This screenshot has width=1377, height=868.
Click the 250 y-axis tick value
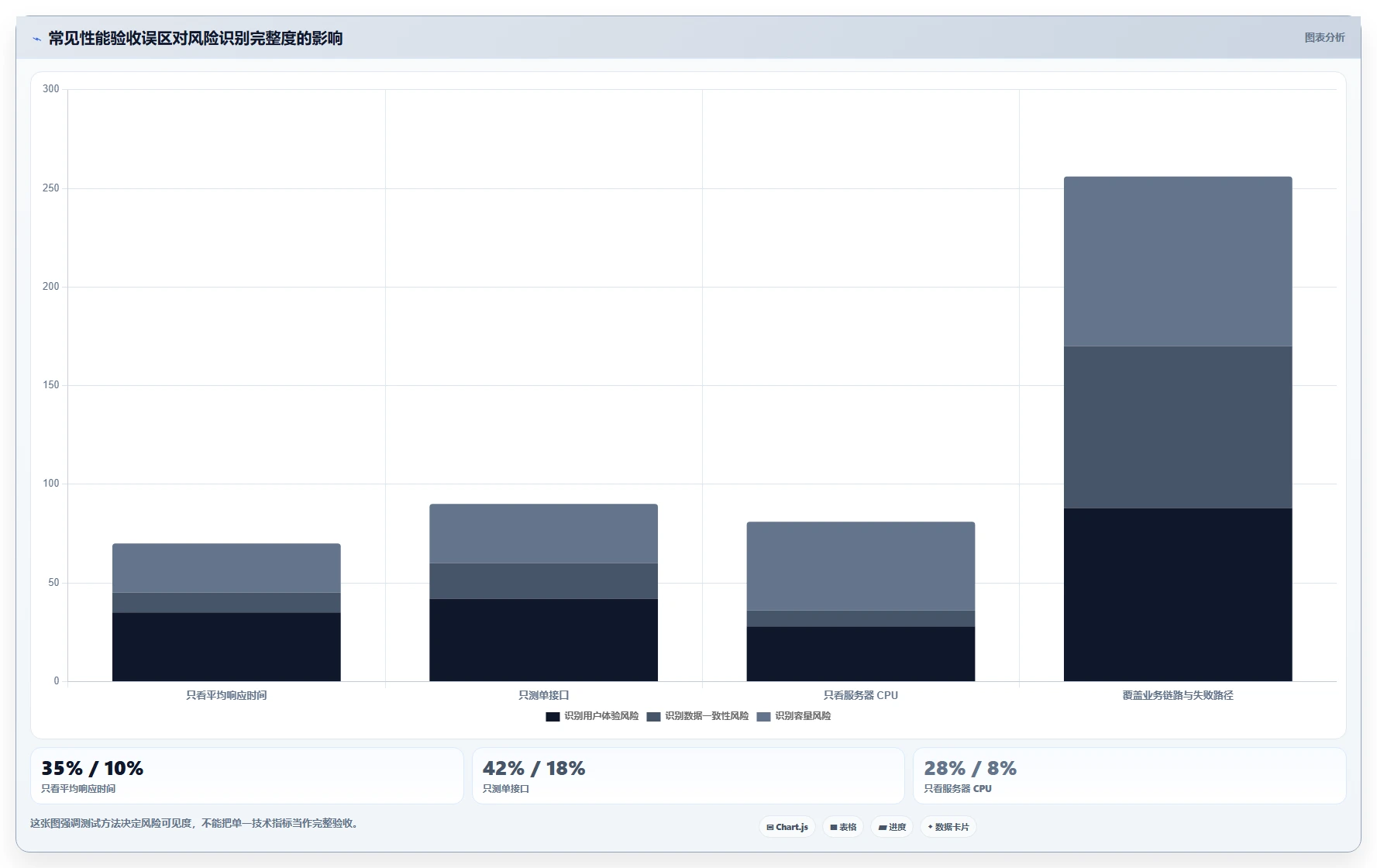click(x=51, y=188)
